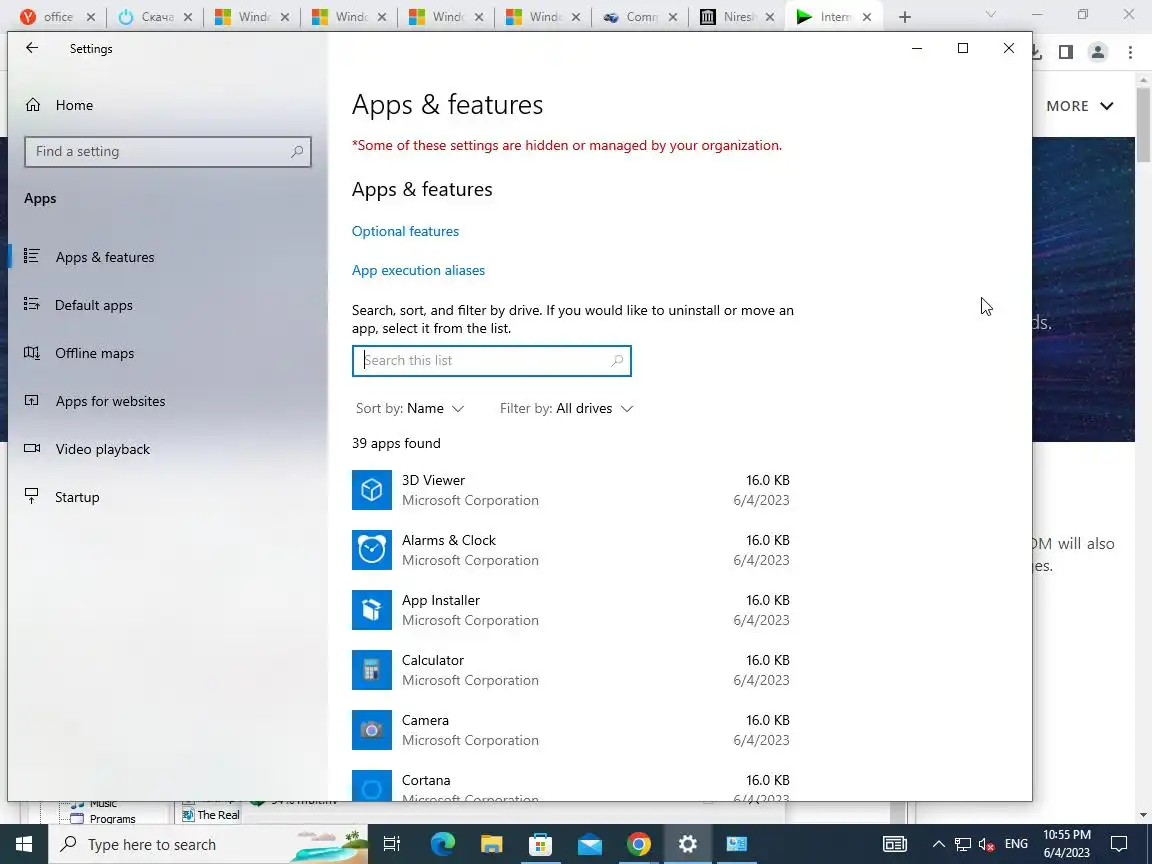Close the 'office' browser tab
The height and width of the screenshot is (864, 1152).
pyautogui.click(x=91, y=17)
